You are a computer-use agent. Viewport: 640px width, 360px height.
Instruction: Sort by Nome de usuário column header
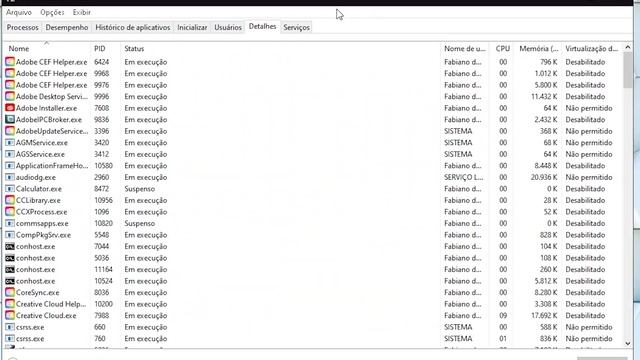(464, 49)
